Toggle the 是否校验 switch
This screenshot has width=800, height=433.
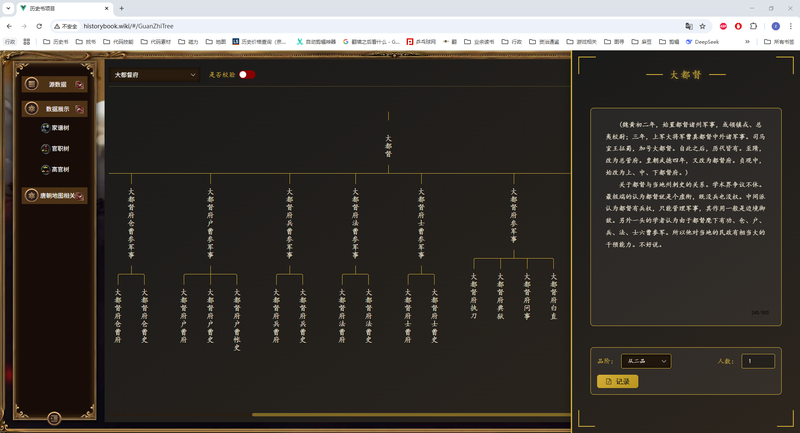[246, 75]
